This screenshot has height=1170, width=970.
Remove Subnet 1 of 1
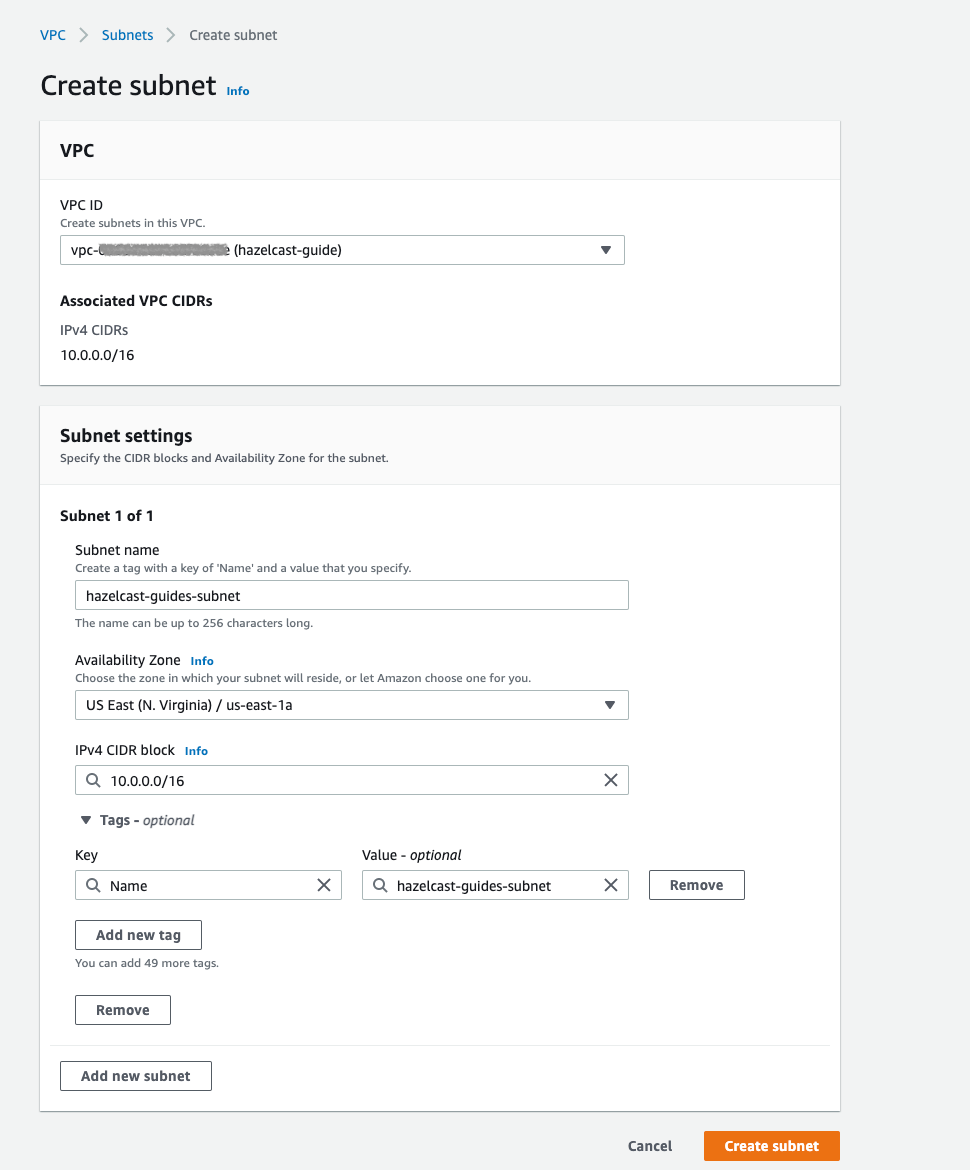pyautogui.click(x=123, y=1010)
